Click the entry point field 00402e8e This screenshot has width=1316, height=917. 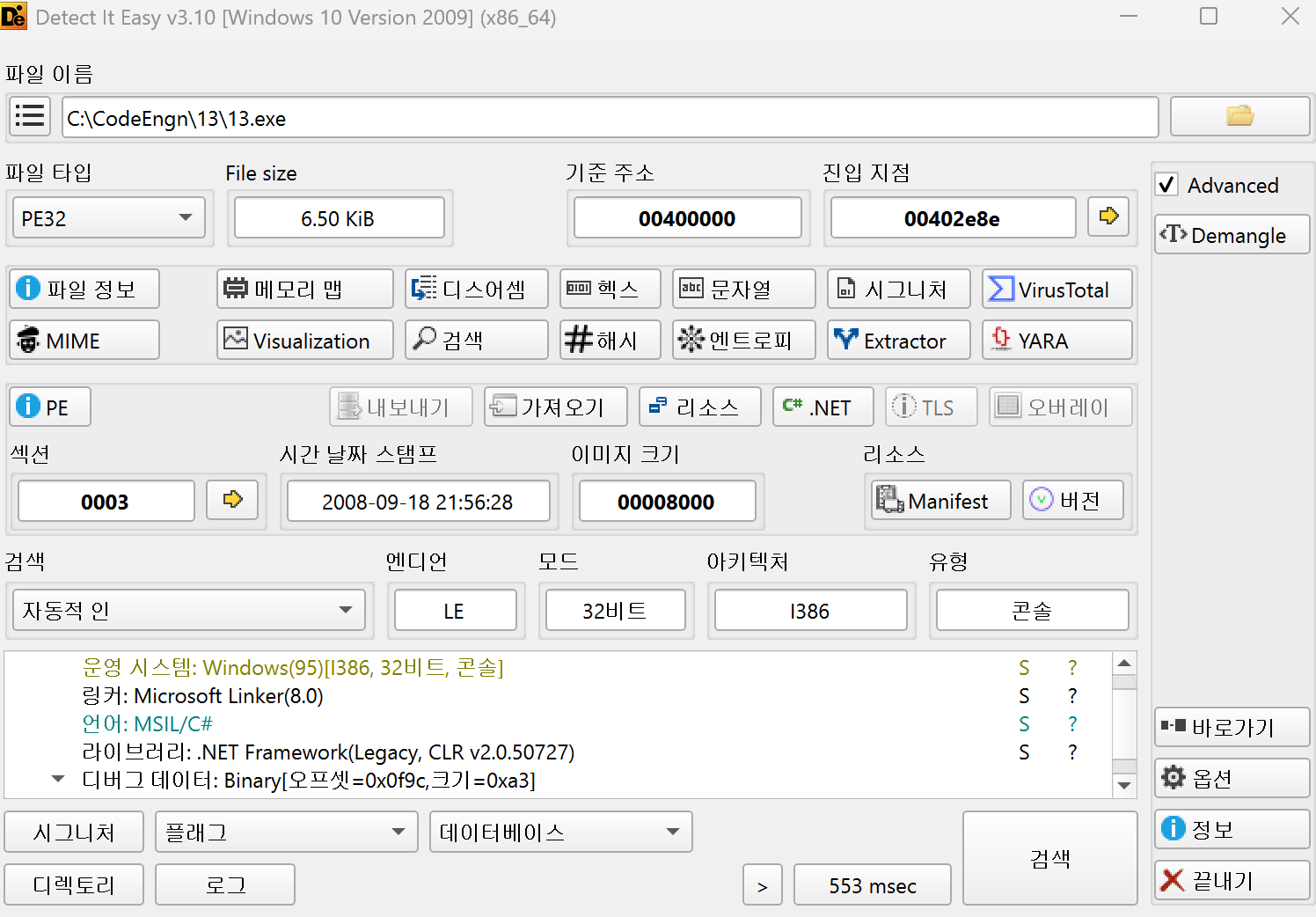tap(953, 218)
